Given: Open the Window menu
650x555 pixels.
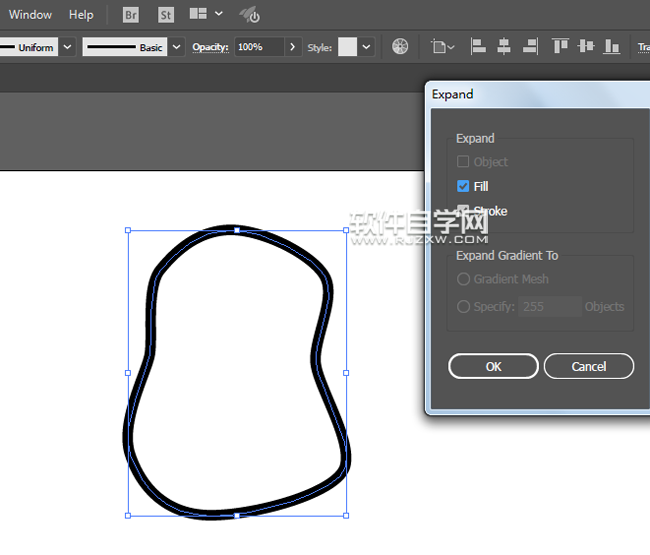Looking at the screenshot, I should coord(30,15).
